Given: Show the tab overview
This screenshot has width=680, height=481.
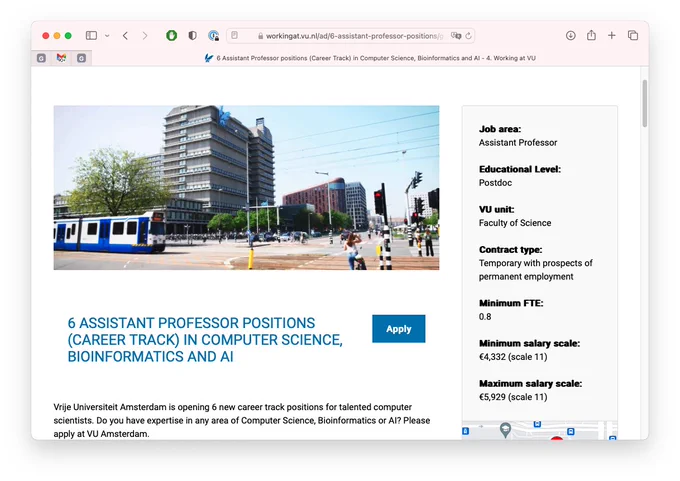Looking at the screenshot, I should (x=633, y=36).
